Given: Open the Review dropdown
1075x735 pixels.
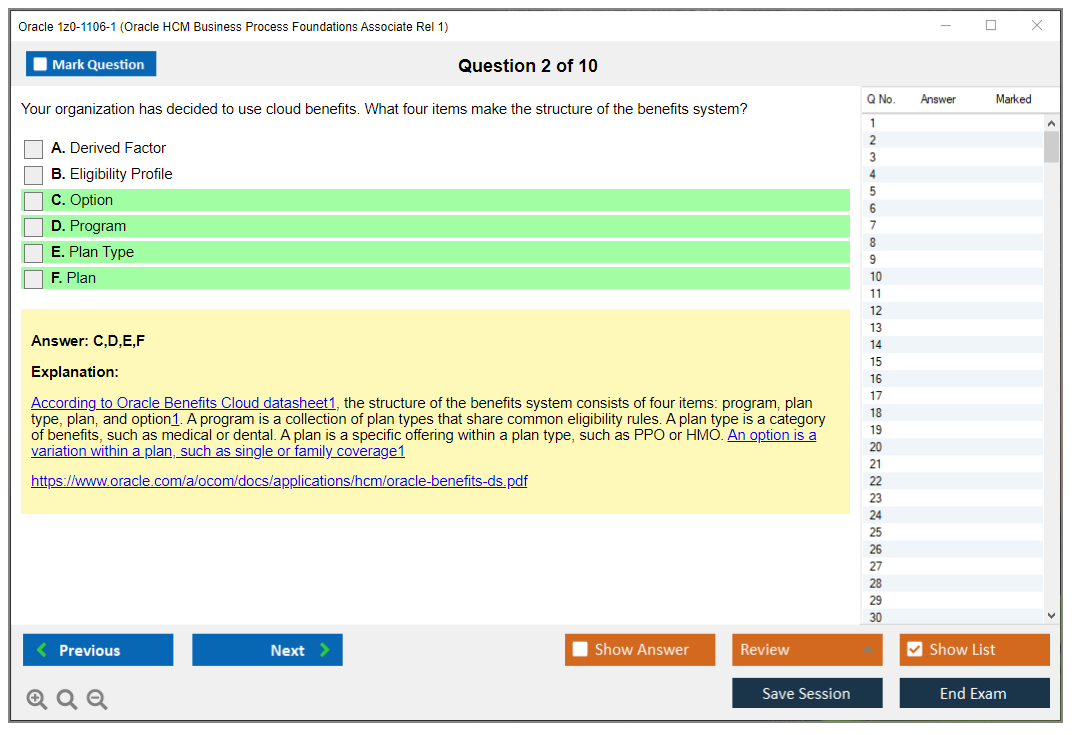Looking at the screenshot, I should [807, 649].
